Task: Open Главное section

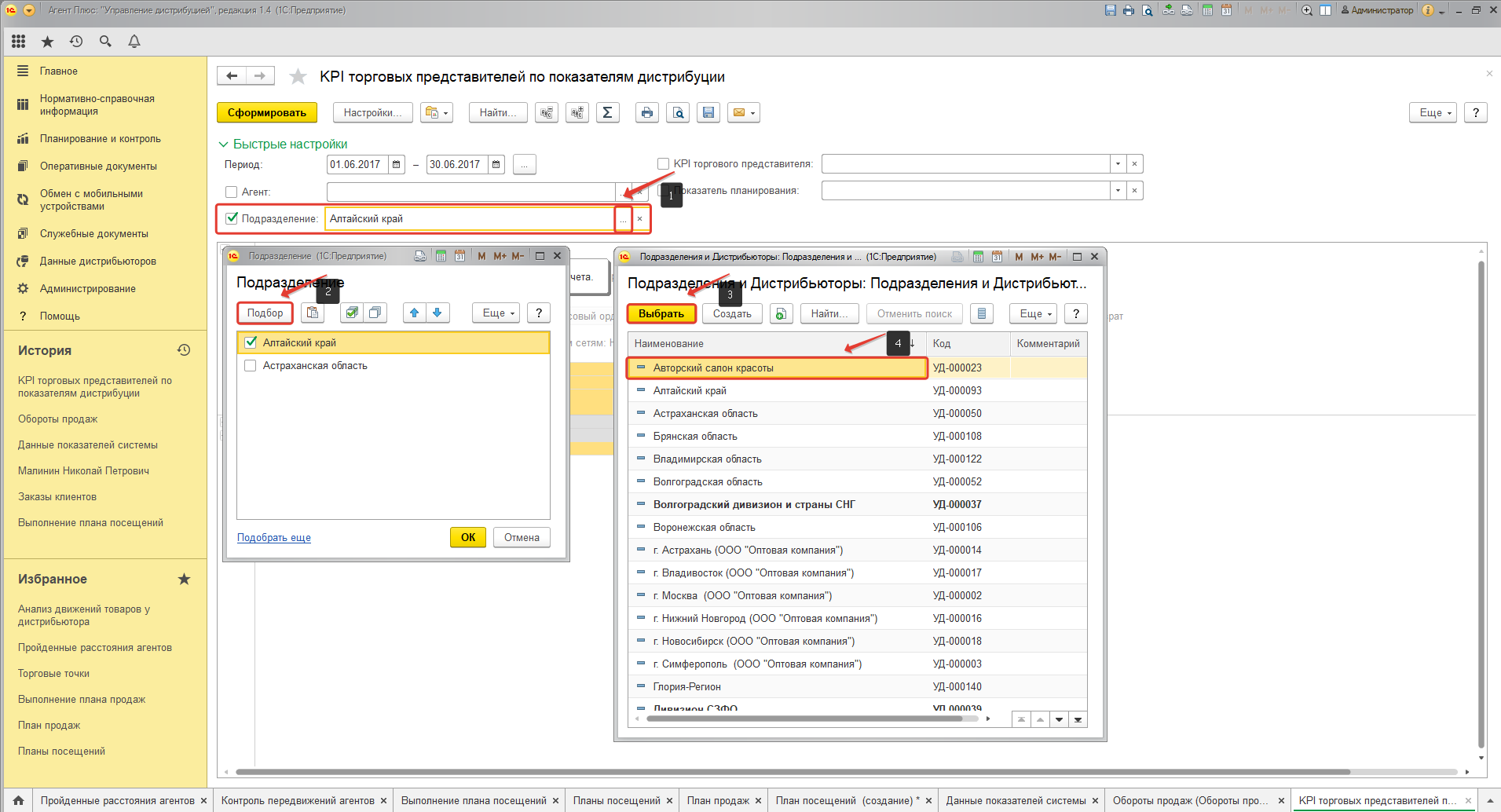Action: [x=59, y=71]
